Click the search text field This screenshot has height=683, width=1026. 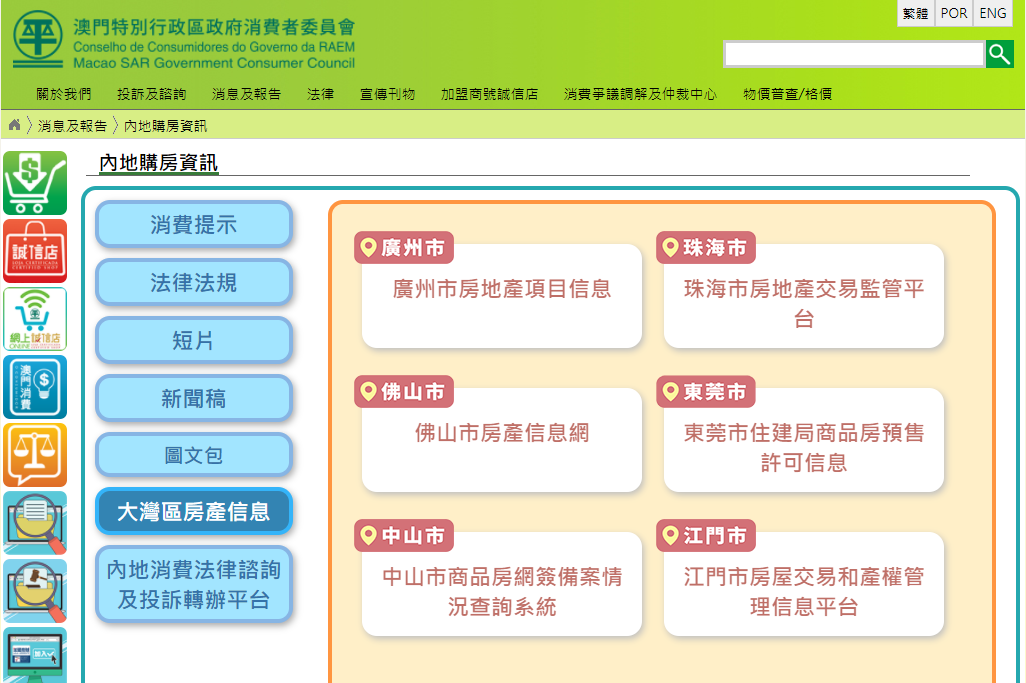coord(853,54)
